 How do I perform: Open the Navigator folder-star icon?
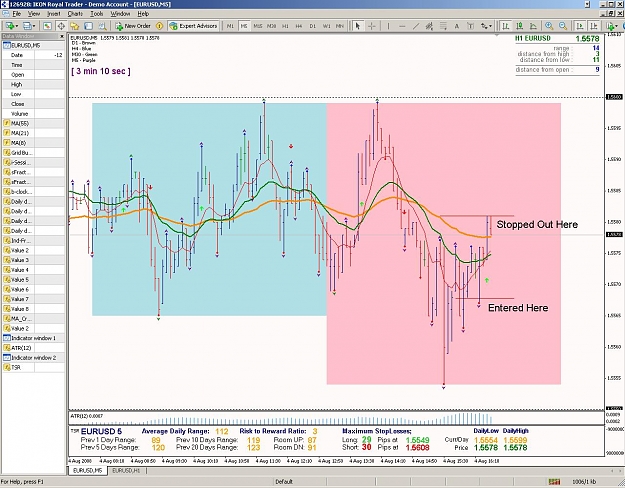[x=75, y=26]
